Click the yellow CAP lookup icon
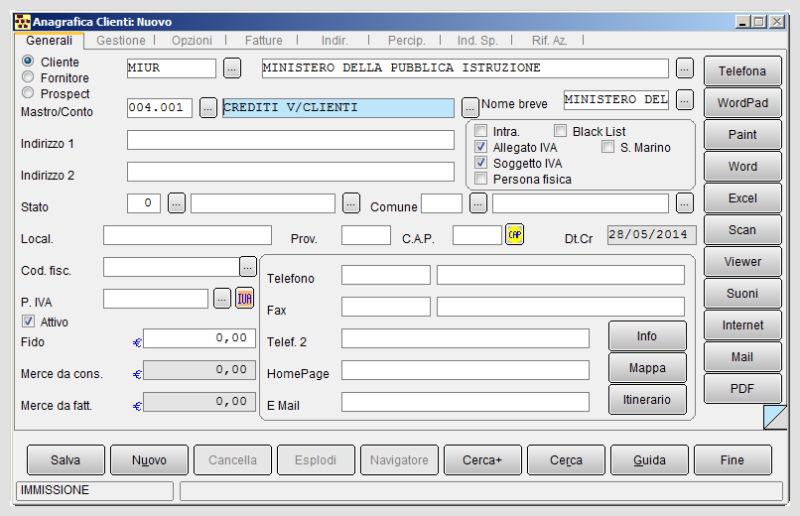The image size is (800, 516). (514, 235)
